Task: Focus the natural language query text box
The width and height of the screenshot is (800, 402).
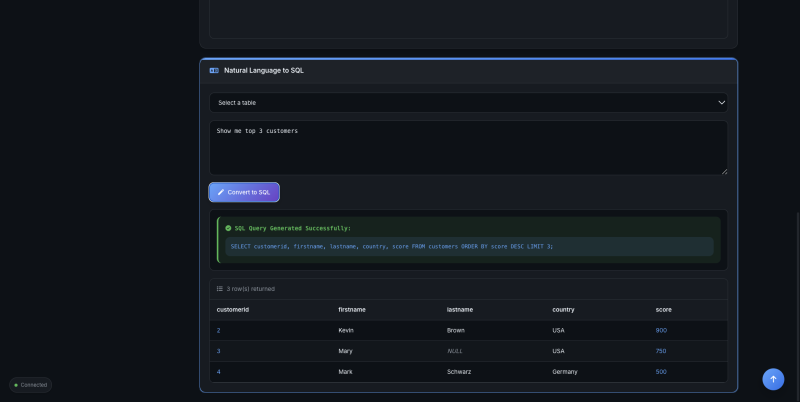Action: click(468, 147)
